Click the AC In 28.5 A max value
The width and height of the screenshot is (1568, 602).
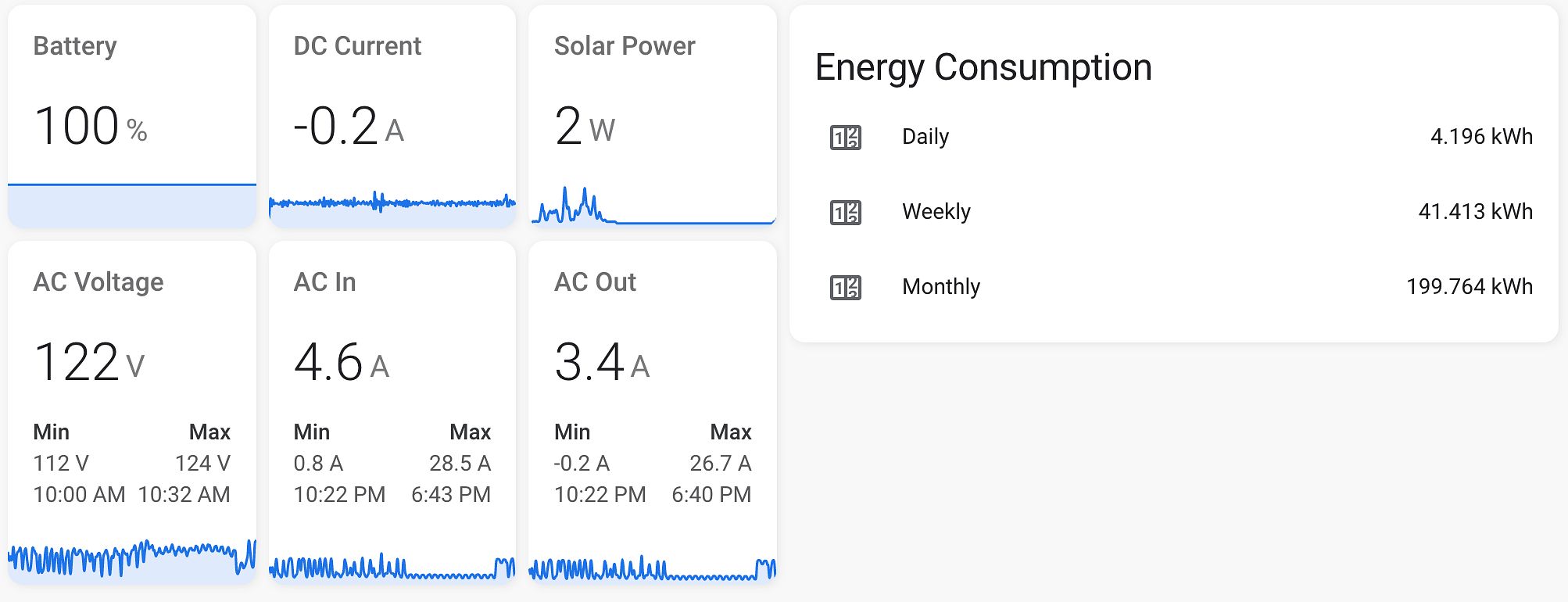click(460, 464)
